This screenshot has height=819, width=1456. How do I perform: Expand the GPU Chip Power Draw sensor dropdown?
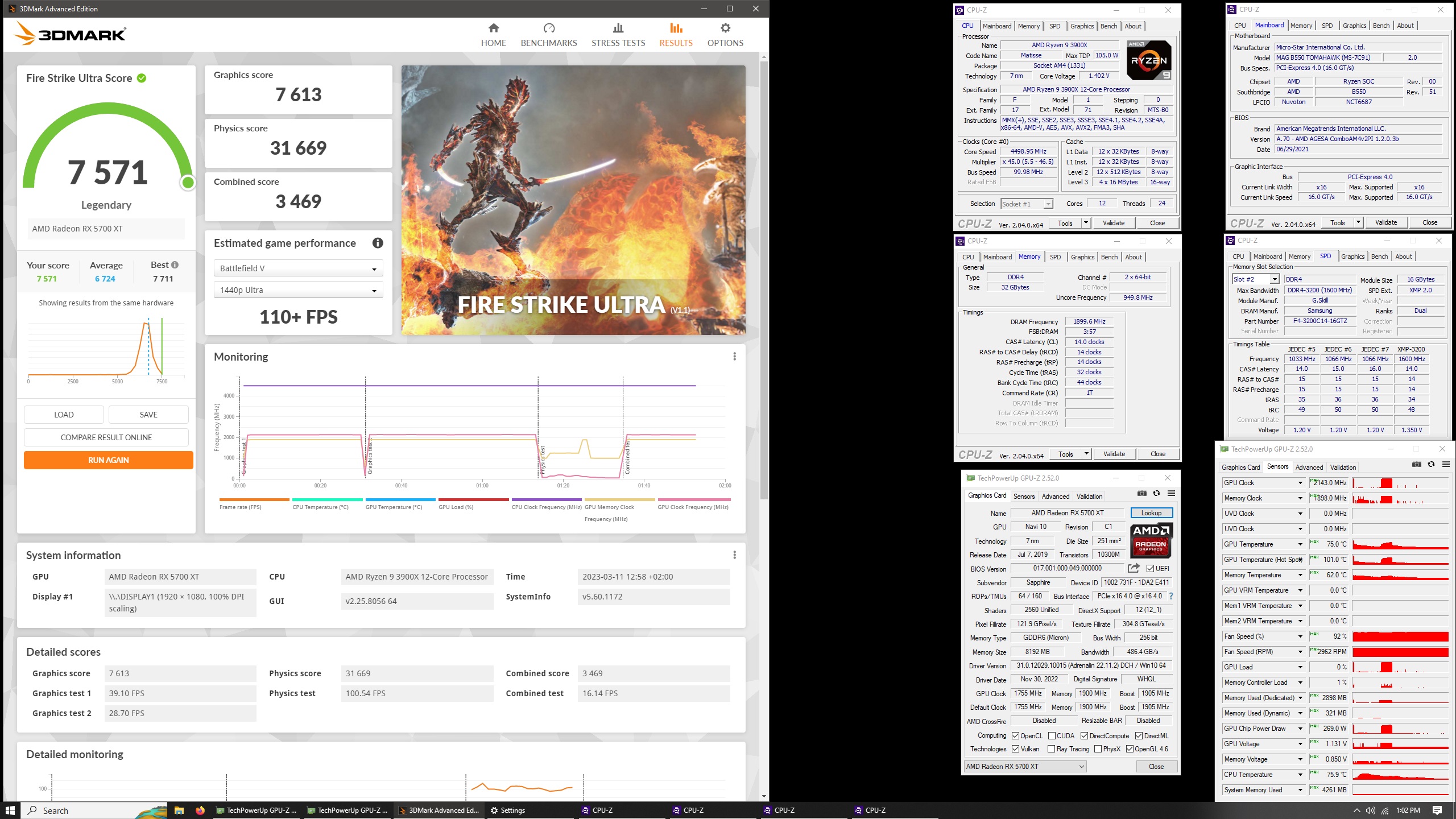pyautogui.click(x=1300, y=729)
